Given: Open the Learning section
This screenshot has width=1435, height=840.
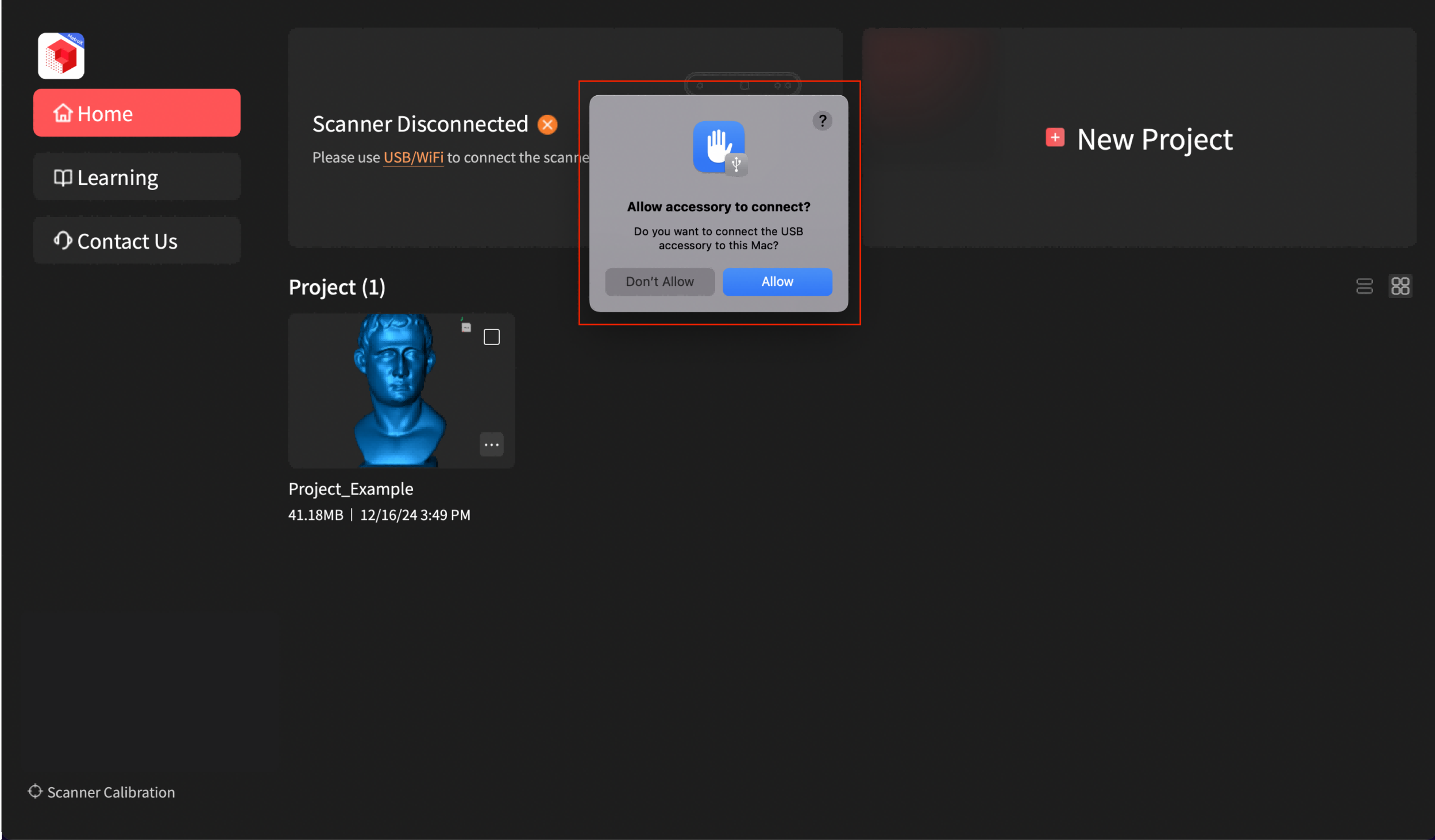Looking at the screenshot, I should [x=137, y=177].
